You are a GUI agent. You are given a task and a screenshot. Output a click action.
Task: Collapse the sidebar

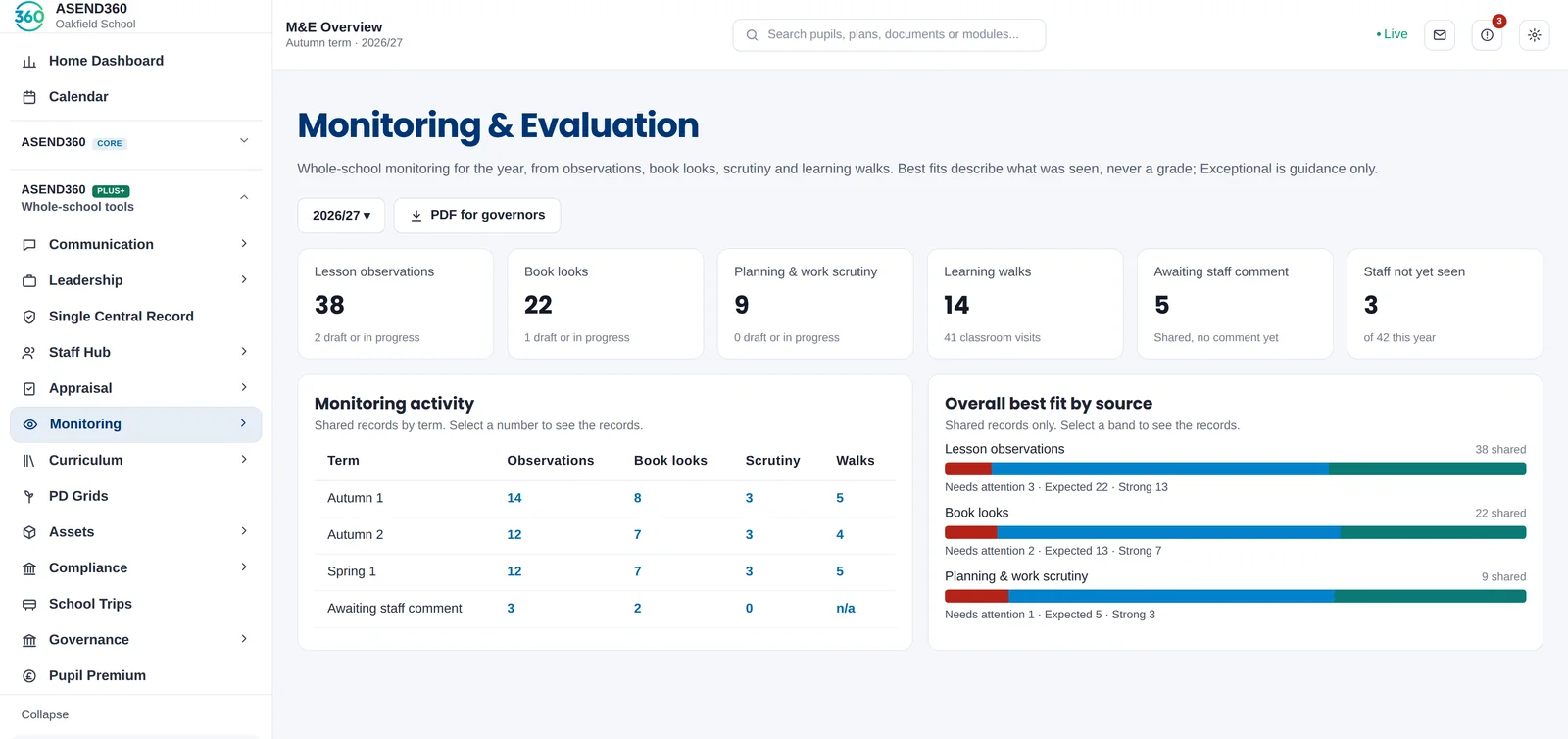click(45, 714)
